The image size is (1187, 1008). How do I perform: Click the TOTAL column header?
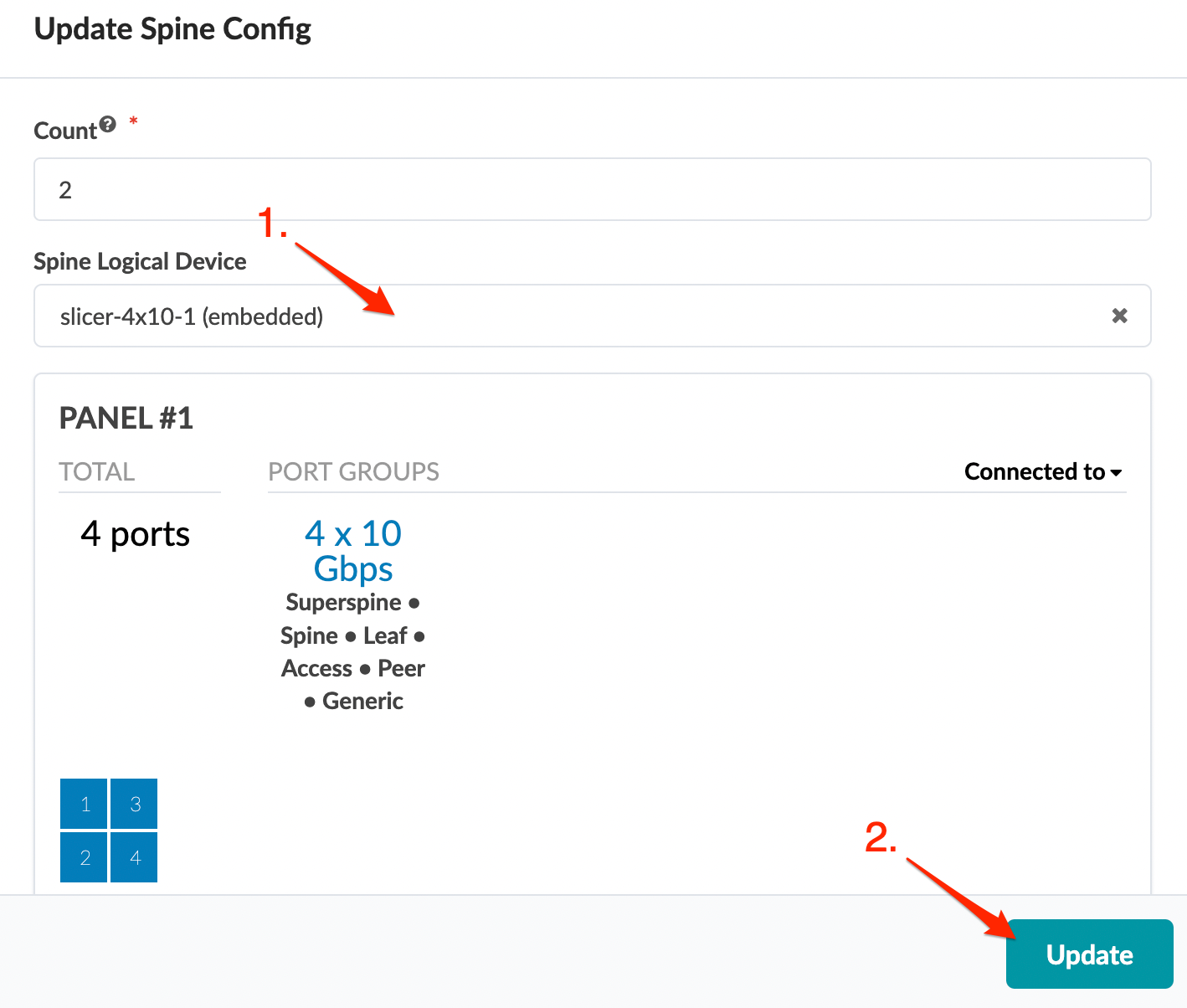click(x=97, y=472)
